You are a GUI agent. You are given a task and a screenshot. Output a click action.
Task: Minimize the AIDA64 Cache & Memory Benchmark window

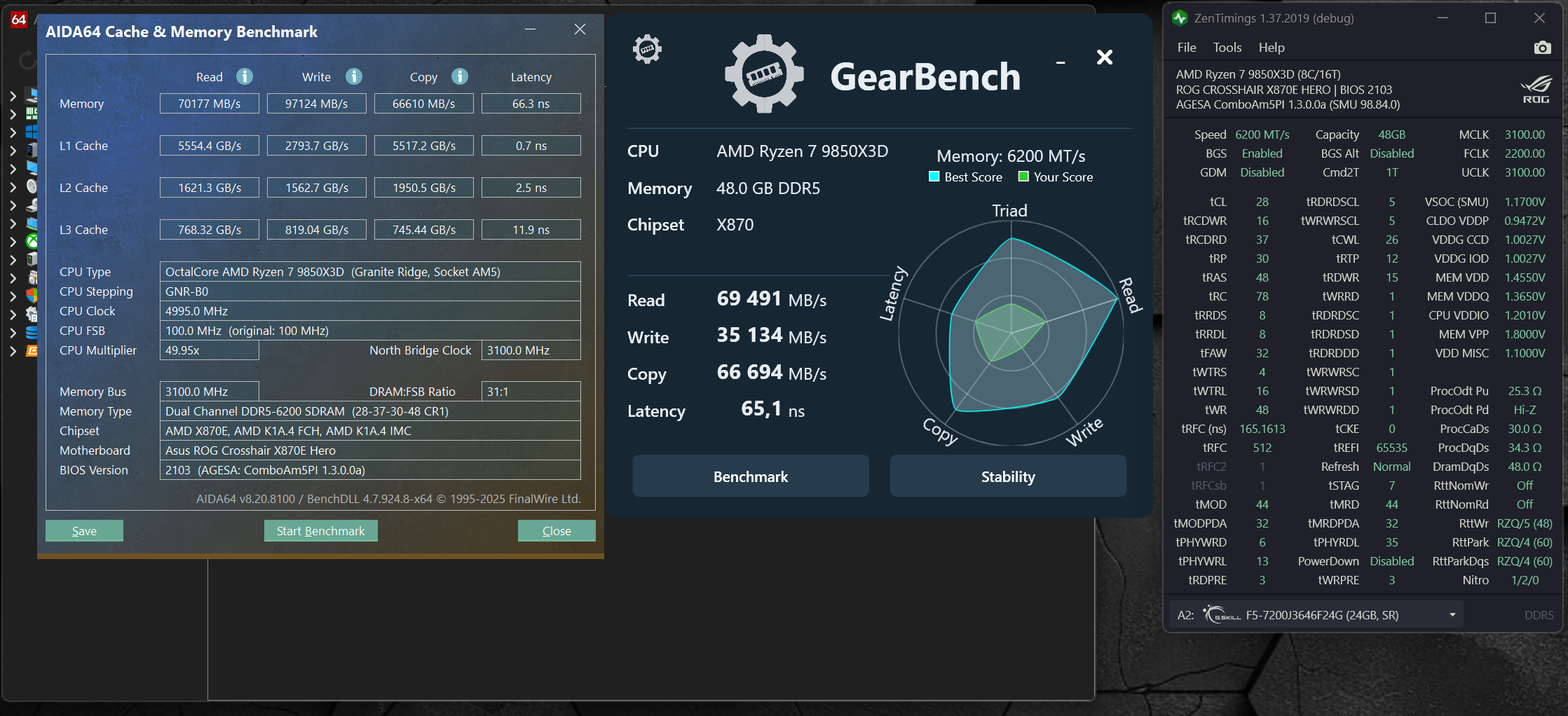click(530, 29)
